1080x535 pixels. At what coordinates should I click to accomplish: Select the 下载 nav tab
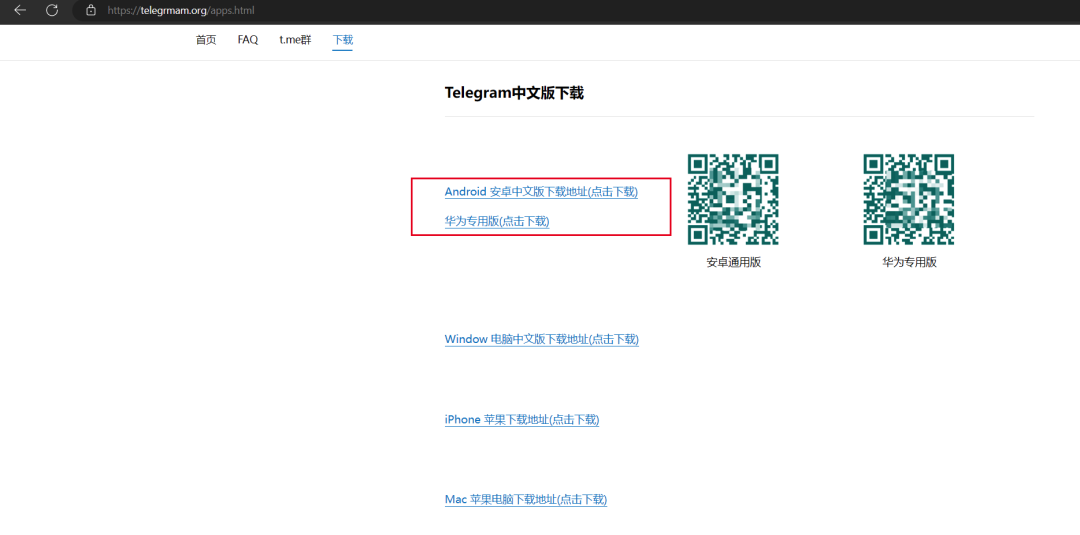pyautogui.click(x=342, y=40)
